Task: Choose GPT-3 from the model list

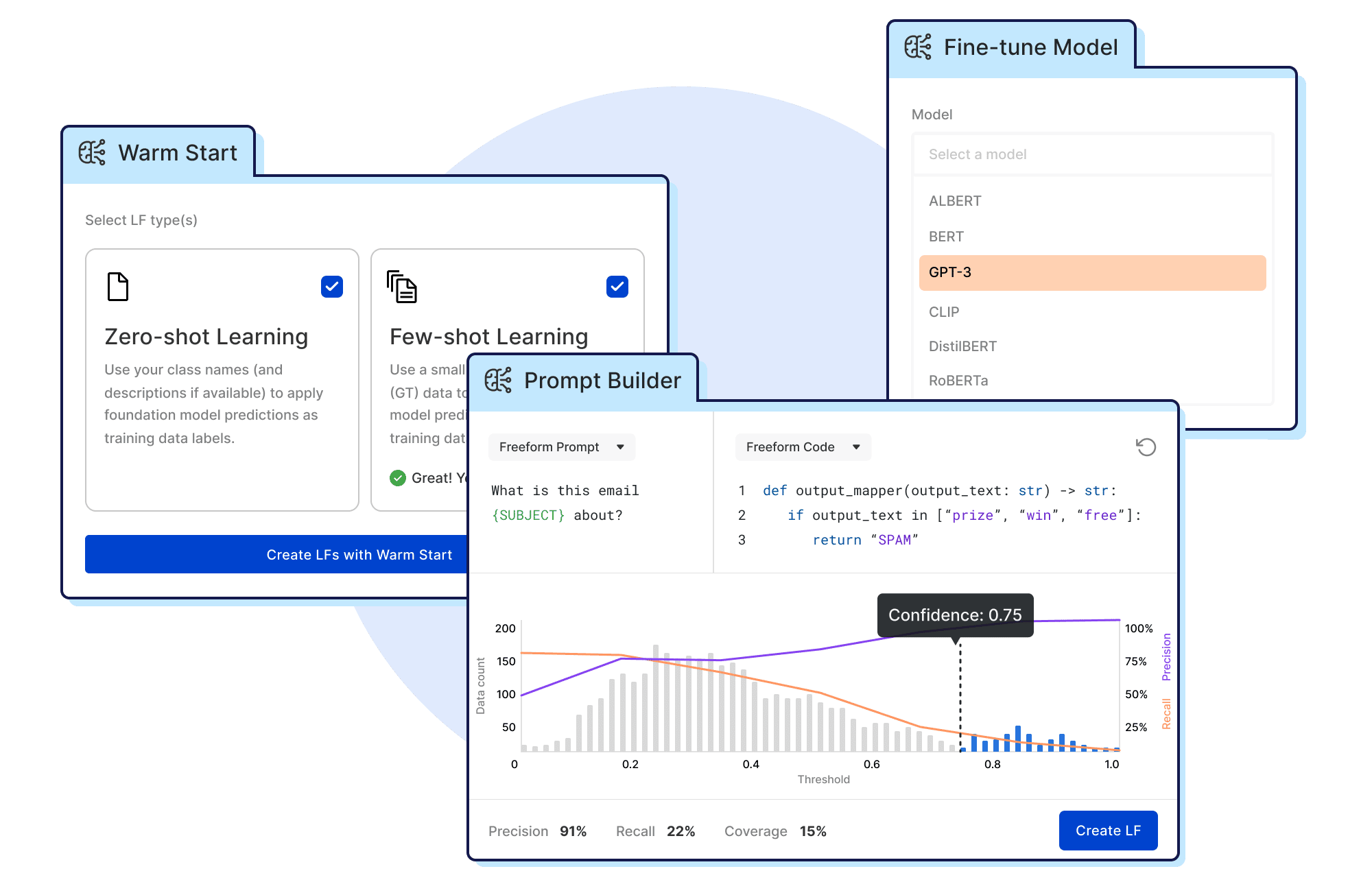Action: (1092, 272)
